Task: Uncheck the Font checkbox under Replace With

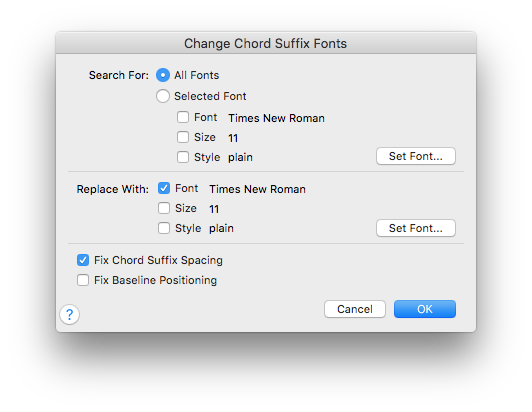Action: (164, 188)
